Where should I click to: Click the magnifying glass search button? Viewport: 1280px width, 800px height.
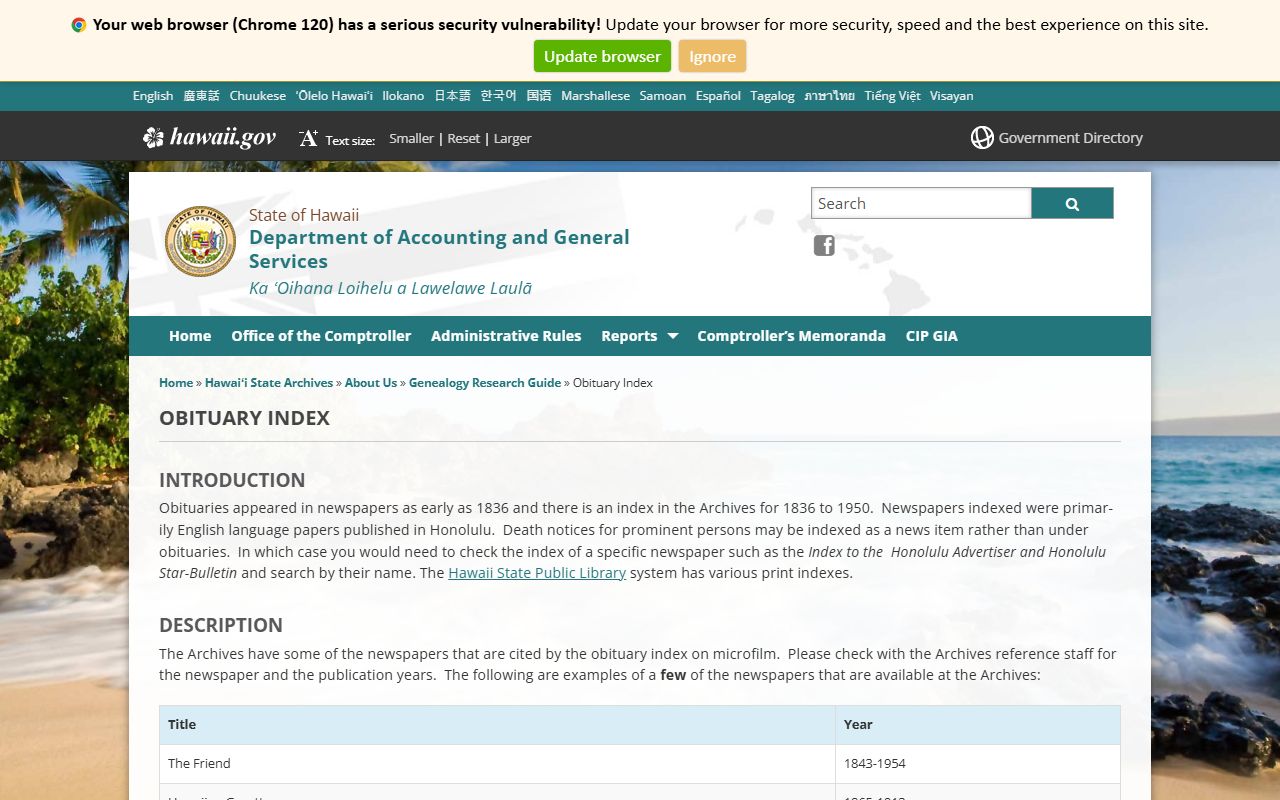[1072, 203]
